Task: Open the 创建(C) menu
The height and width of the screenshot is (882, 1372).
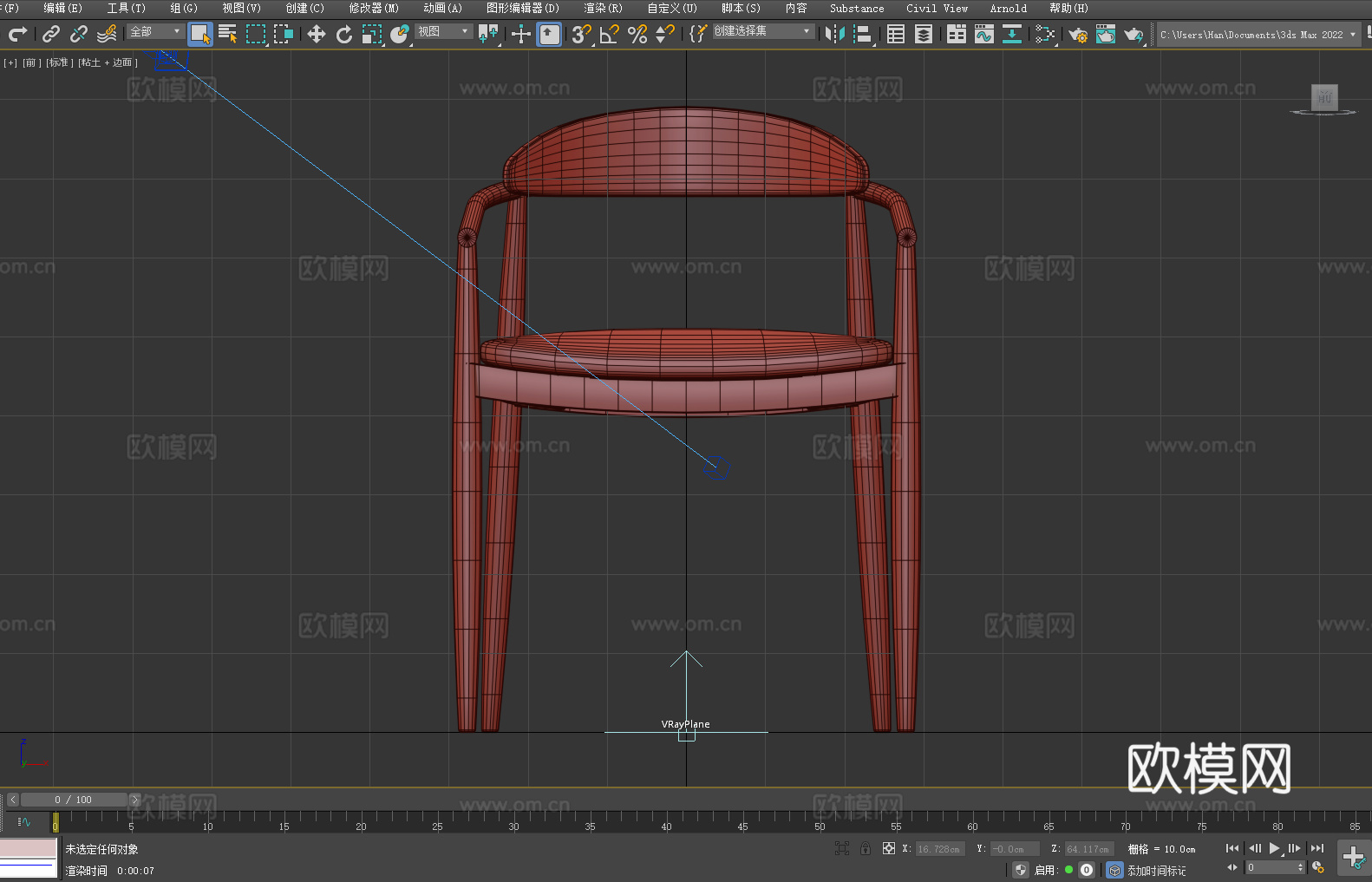Action: pyautogui.click(x=304, y=8)
